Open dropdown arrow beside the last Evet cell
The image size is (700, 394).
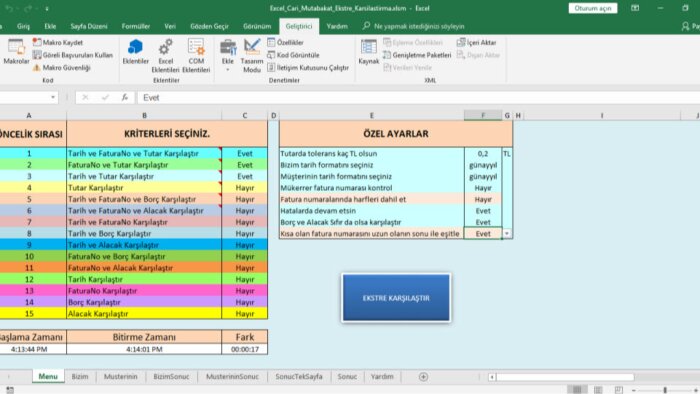pos(507,233)
